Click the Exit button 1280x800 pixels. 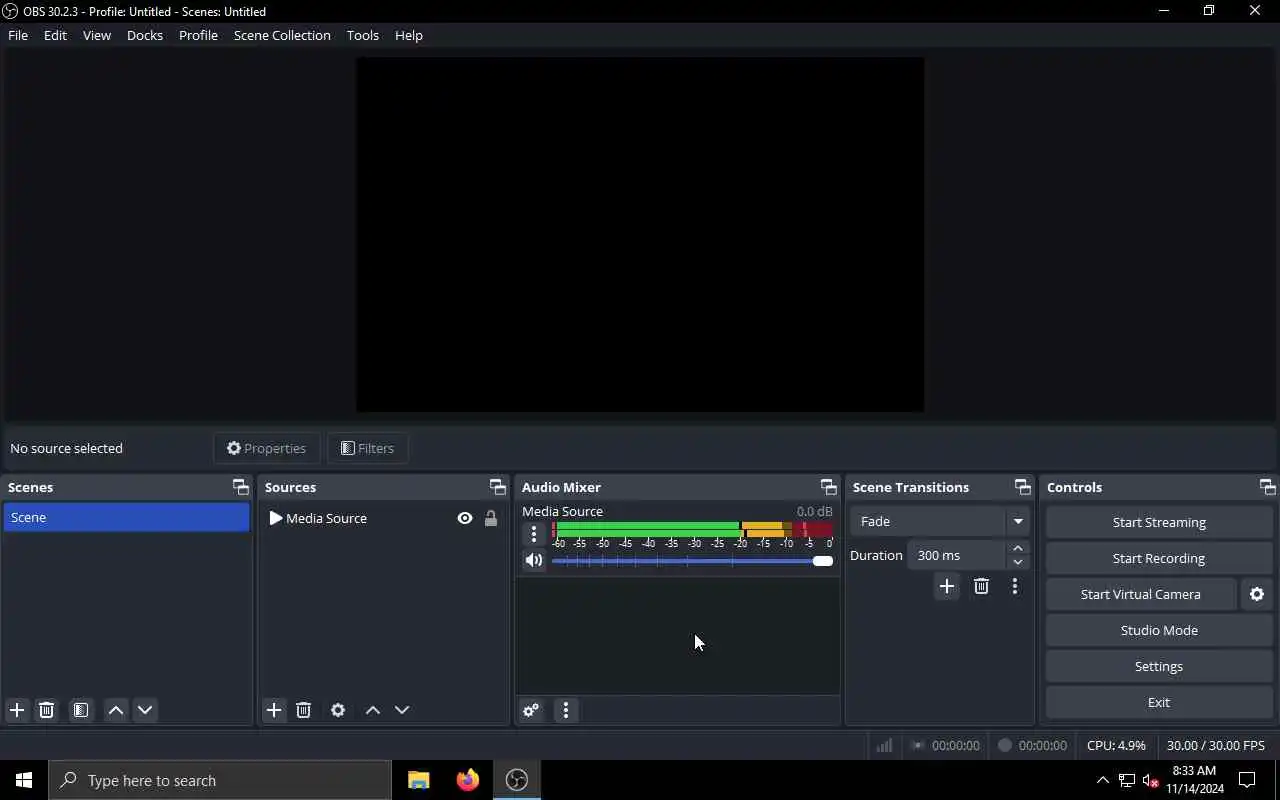[1159, 702]
